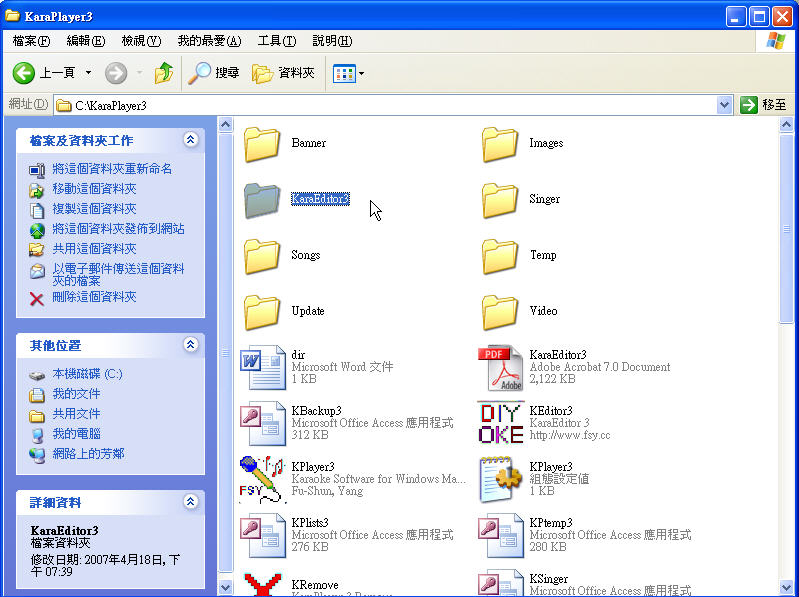
Task: Open the 工具(T) menu
Action: tap(277, 41)
